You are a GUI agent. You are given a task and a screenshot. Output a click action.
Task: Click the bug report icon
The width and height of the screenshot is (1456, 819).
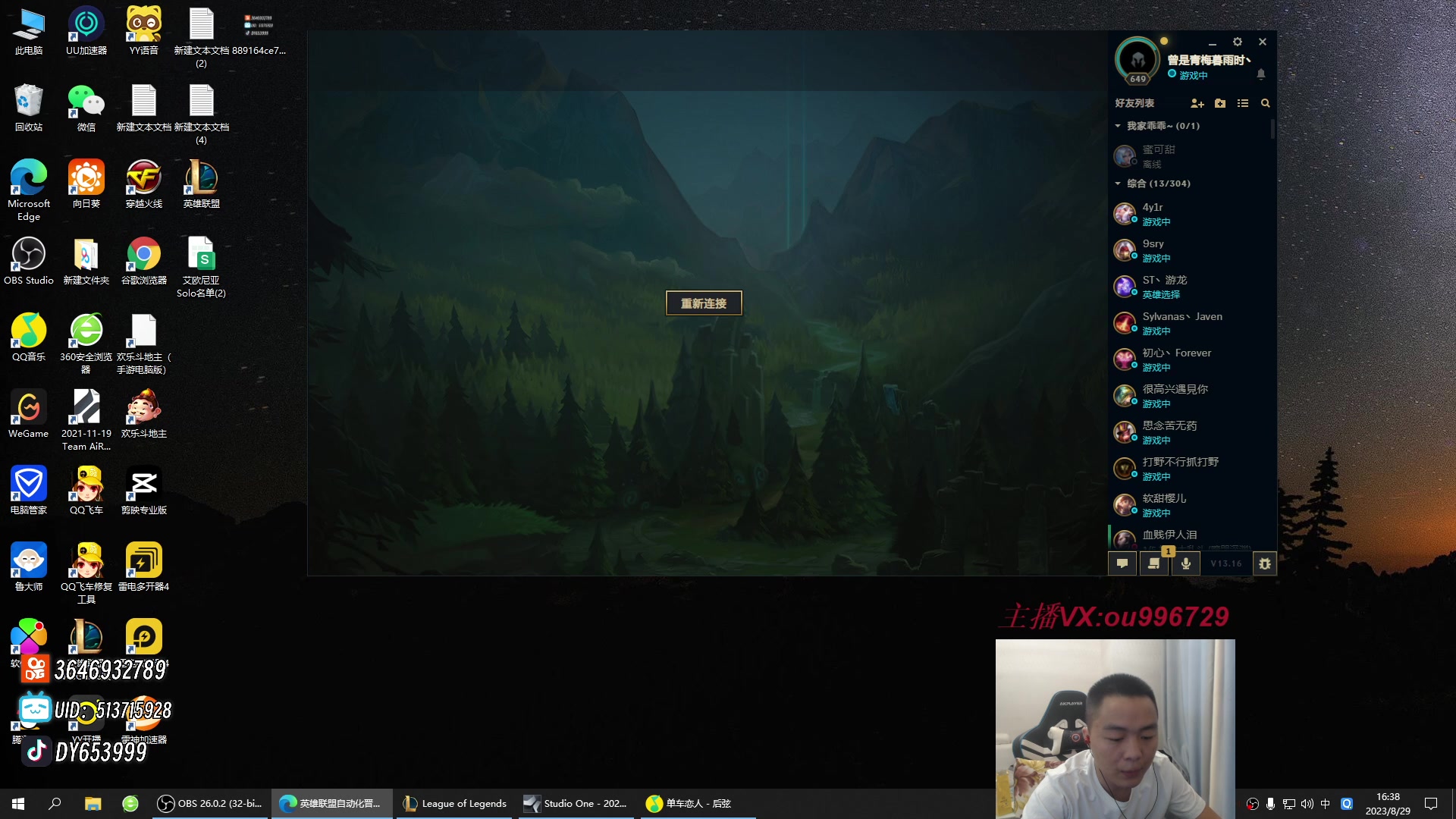[x=1264, y=563]
